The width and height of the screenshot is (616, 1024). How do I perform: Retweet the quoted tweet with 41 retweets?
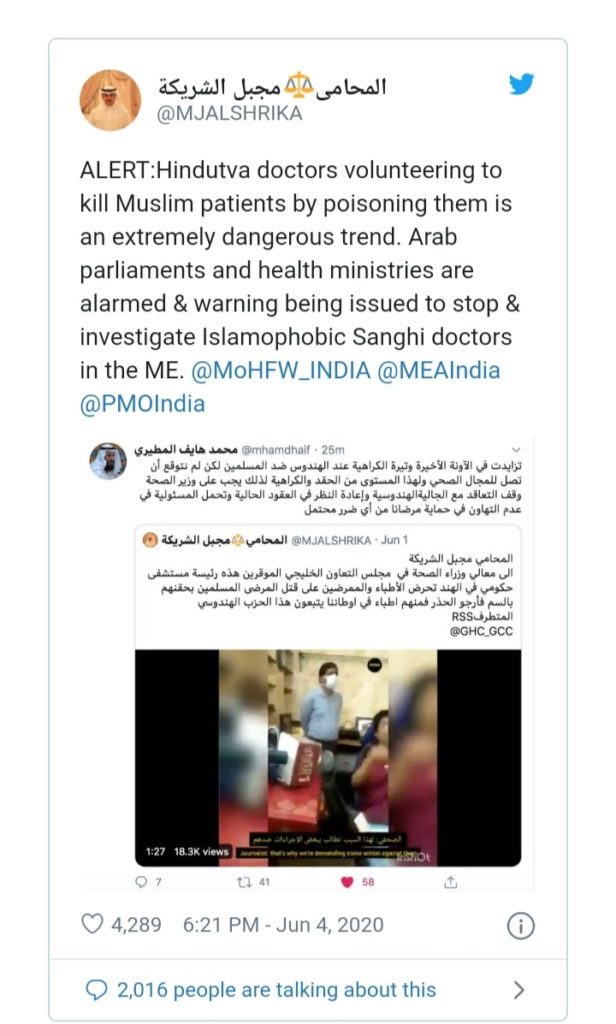[x=244, y=882]
